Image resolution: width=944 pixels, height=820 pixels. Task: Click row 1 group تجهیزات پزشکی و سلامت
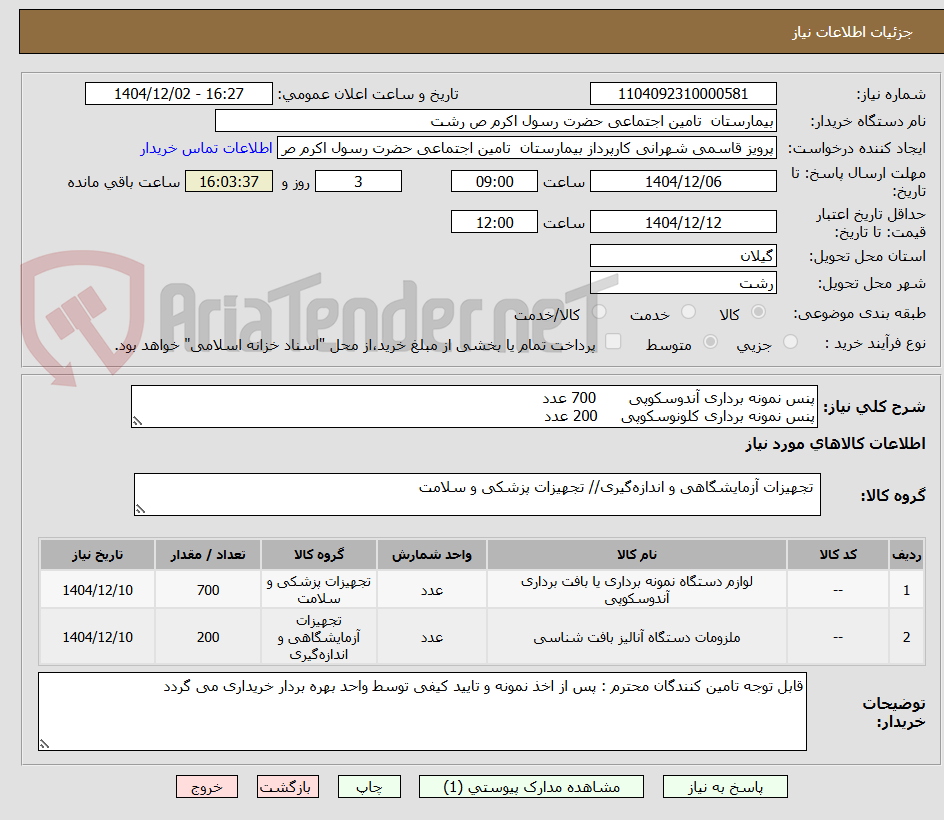pos(319,590)
